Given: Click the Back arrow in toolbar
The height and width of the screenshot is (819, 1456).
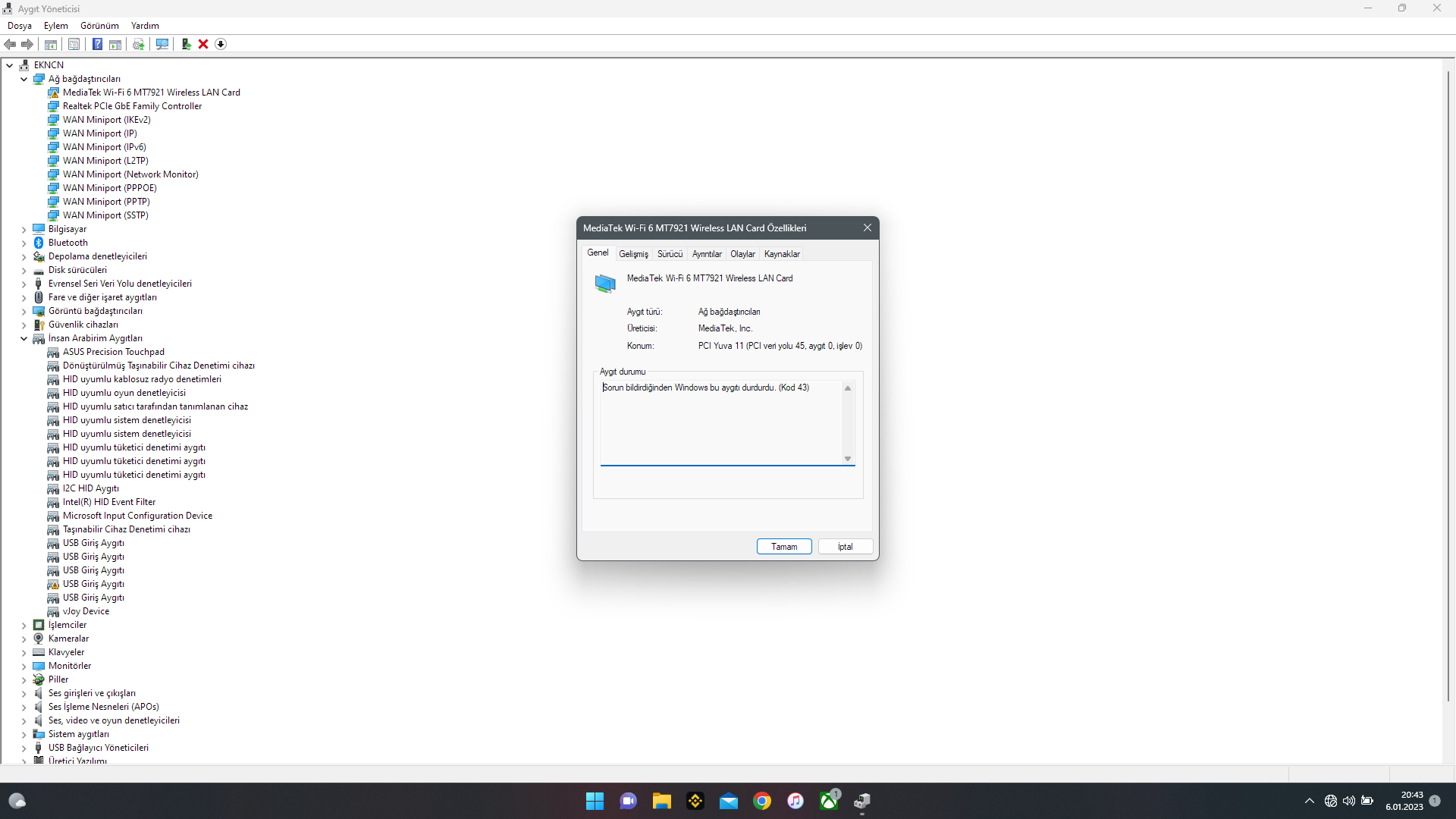Looking at the screenshot, I should (x=10, y=44).
